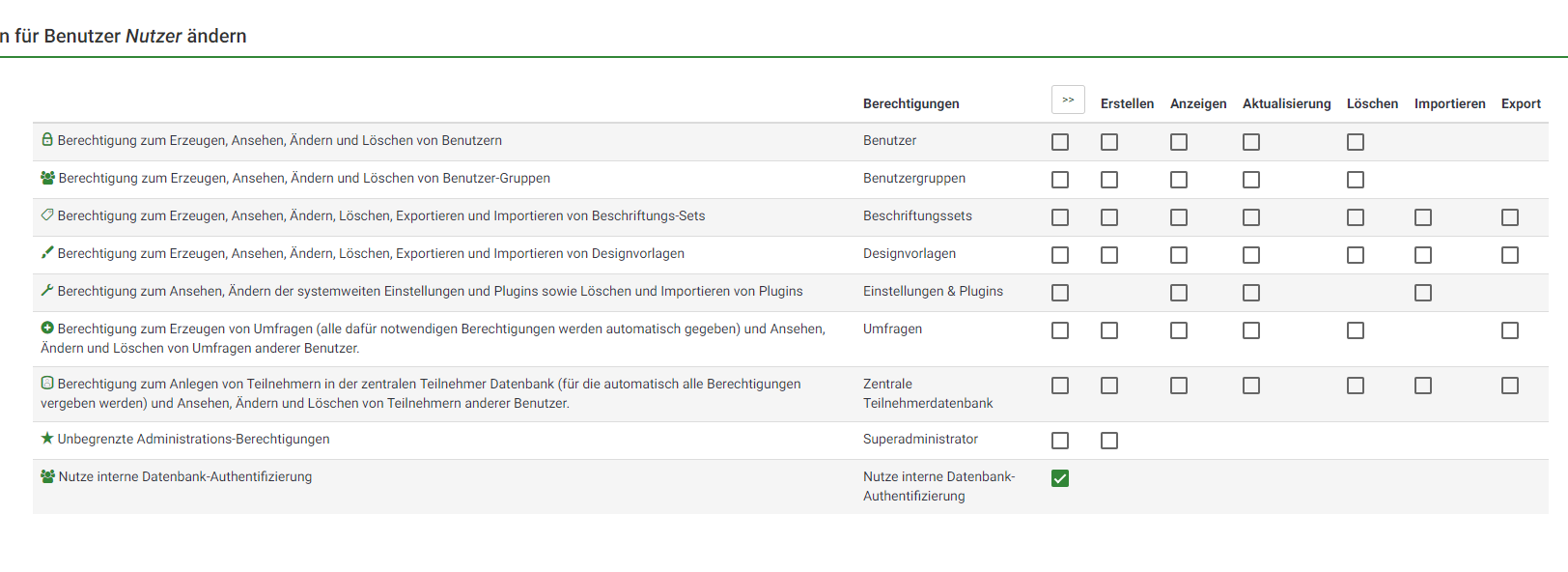Click the lock icon beside Benutzer permission
The image size is (1568, 572).
coord(47,140)
